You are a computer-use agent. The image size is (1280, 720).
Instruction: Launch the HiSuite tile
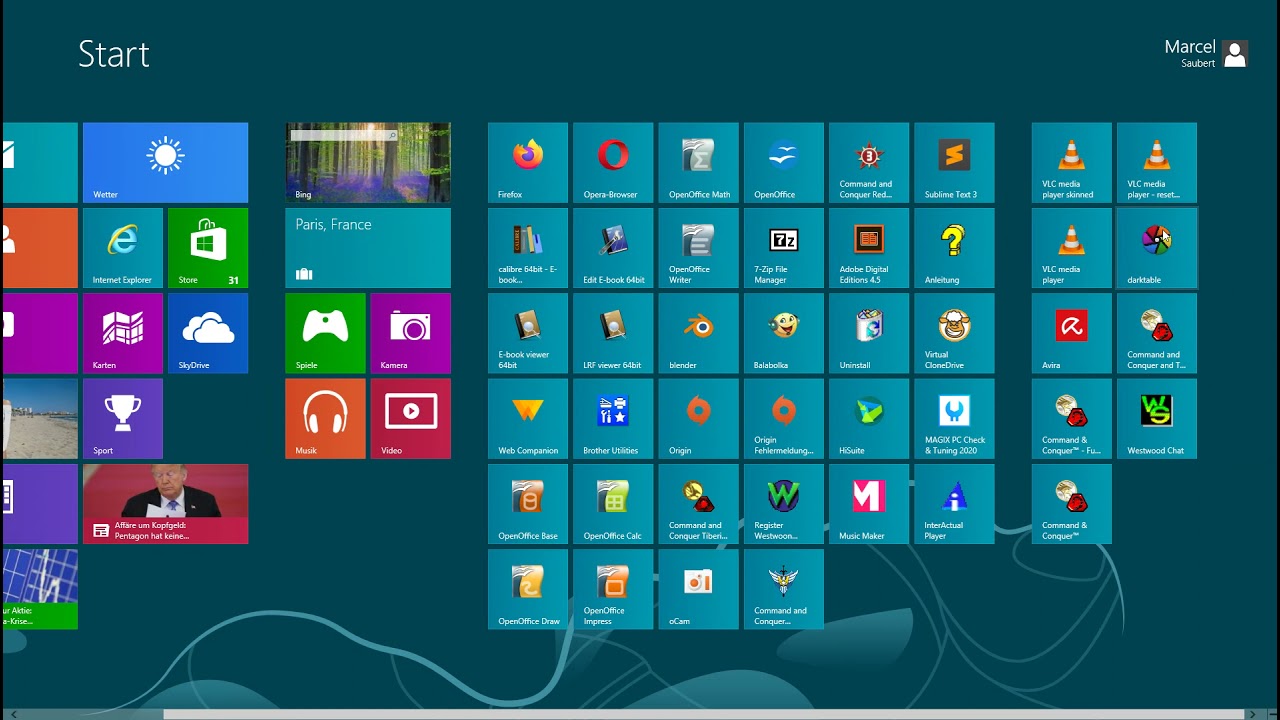point(869,419)
